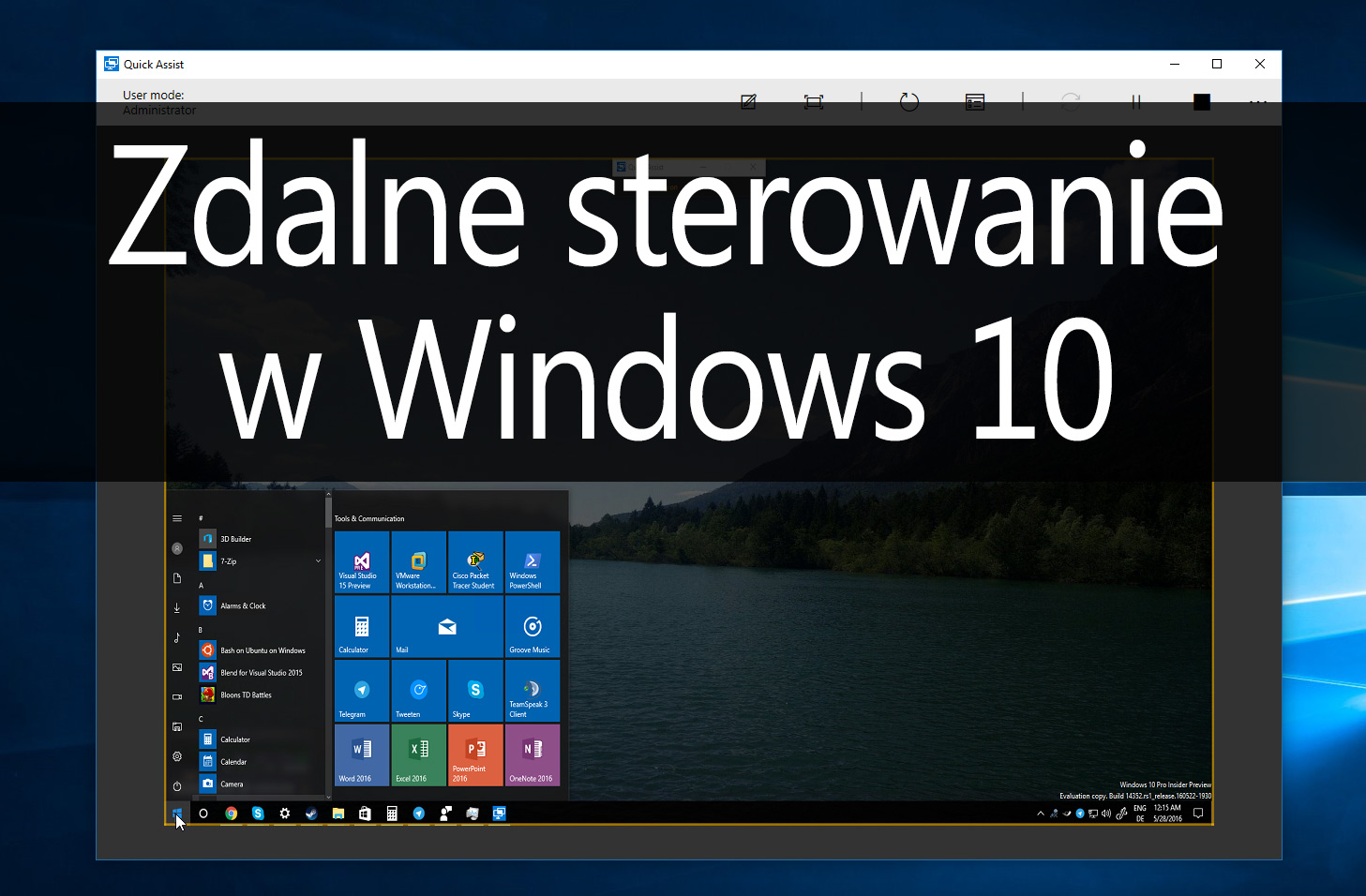Click the letter A section header
Viewport: 1366px width, 896px height.
(201, 586)
